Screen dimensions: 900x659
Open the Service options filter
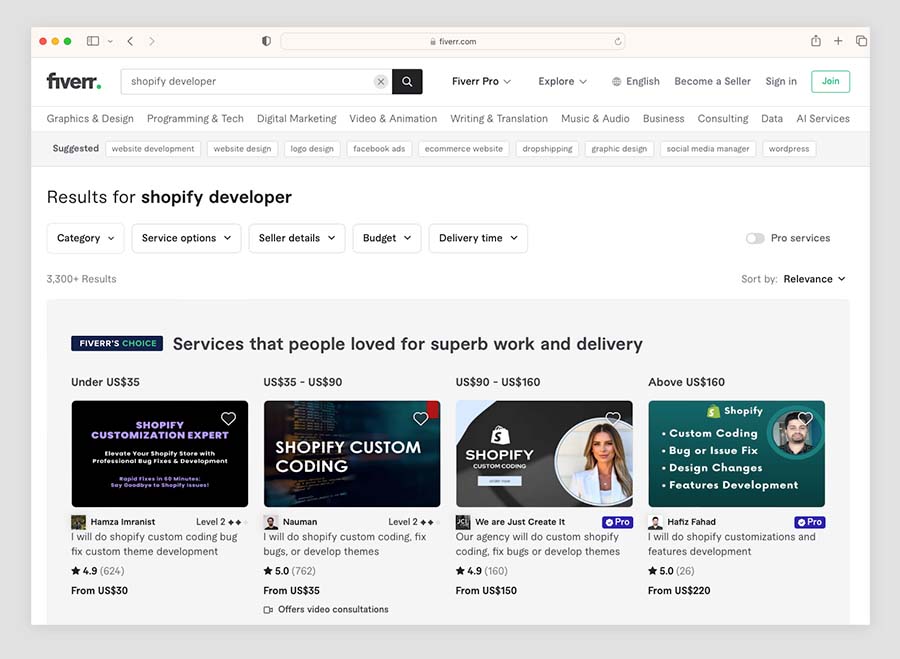(187, 238)
